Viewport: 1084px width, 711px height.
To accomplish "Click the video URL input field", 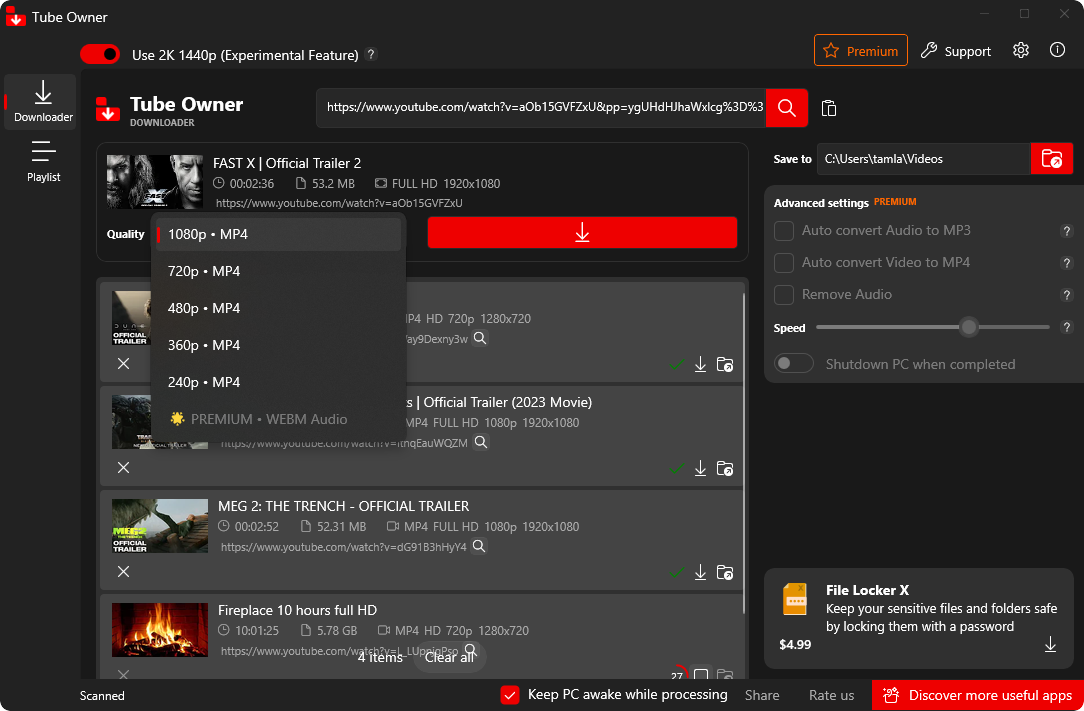I will point(541,108).
